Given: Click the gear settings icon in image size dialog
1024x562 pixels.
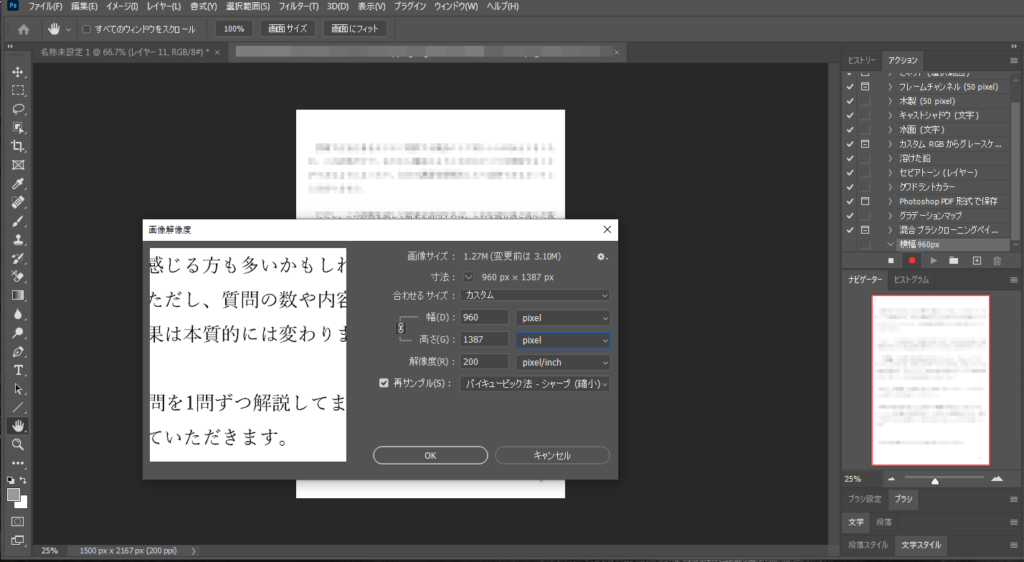Looking at the screenshot, I should pyautogui.click(x=602, y=257).
